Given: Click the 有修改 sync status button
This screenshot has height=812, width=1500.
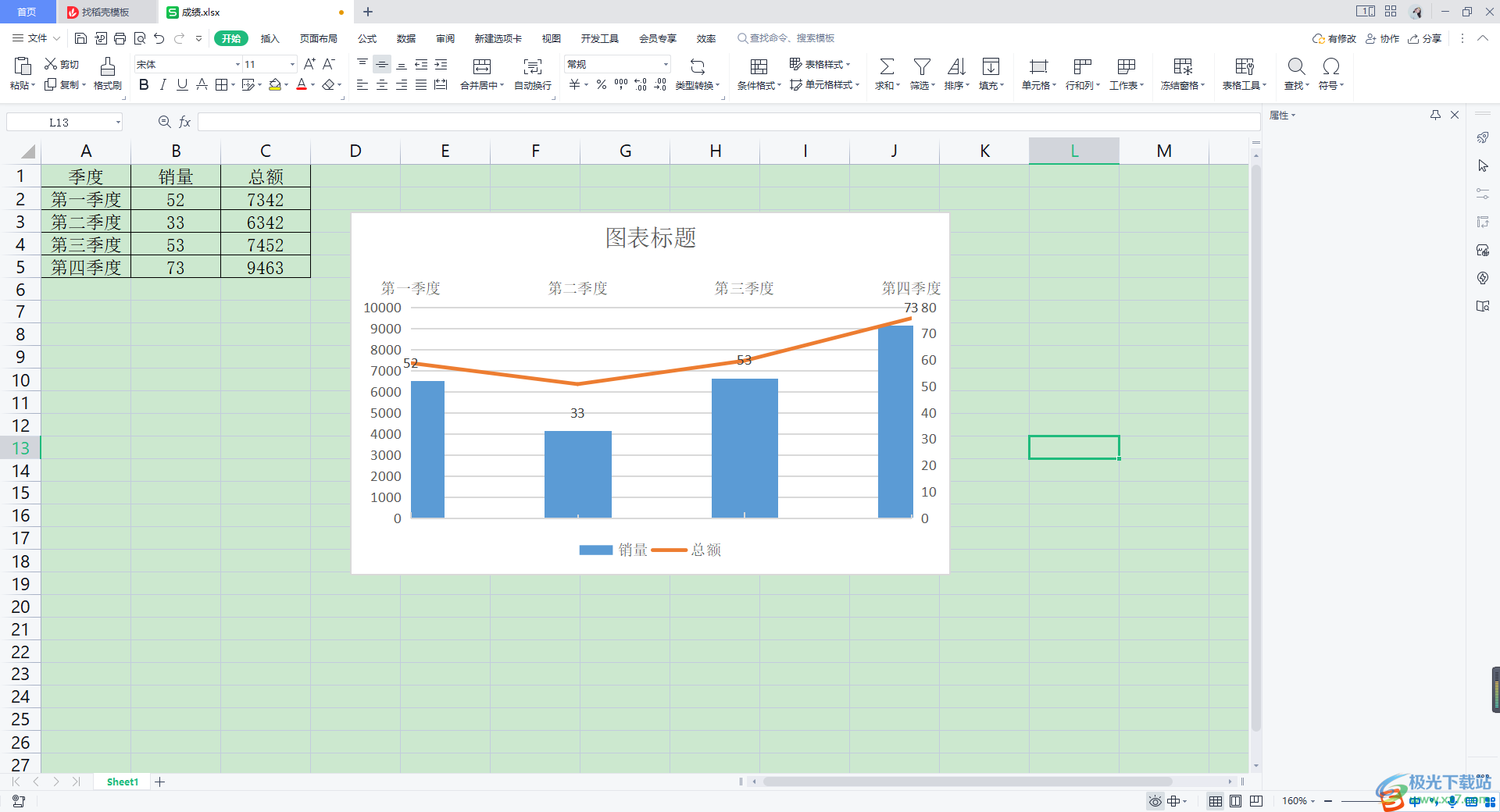Looking at the screenshot, I should point(1334,38).
